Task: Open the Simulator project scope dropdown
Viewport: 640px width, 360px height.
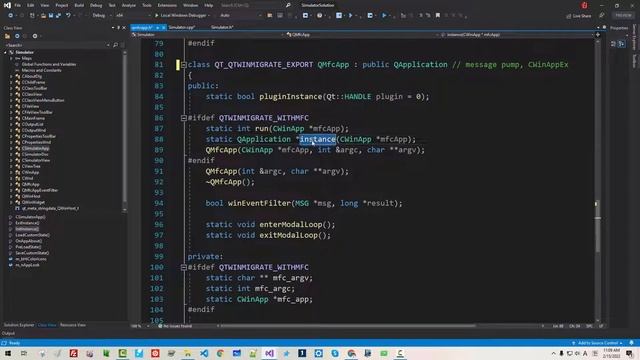Action: [207, 35]
